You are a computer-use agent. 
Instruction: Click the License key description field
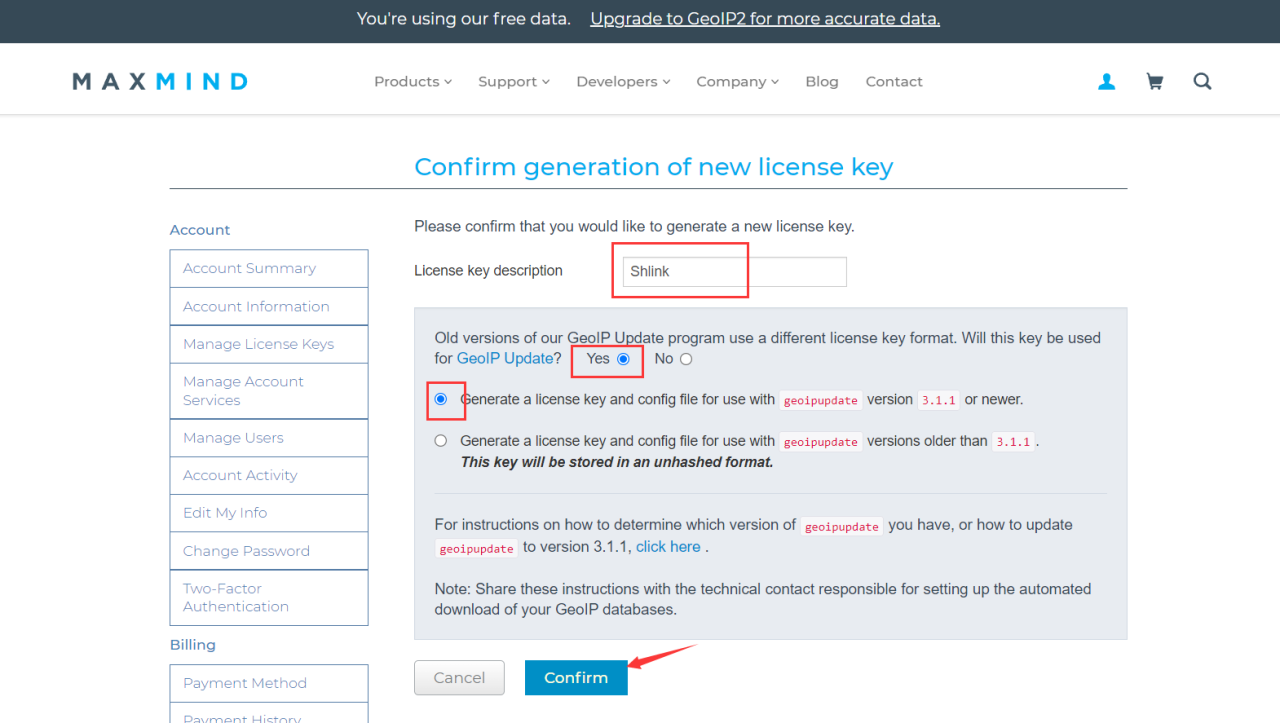(x=734, y=272)
